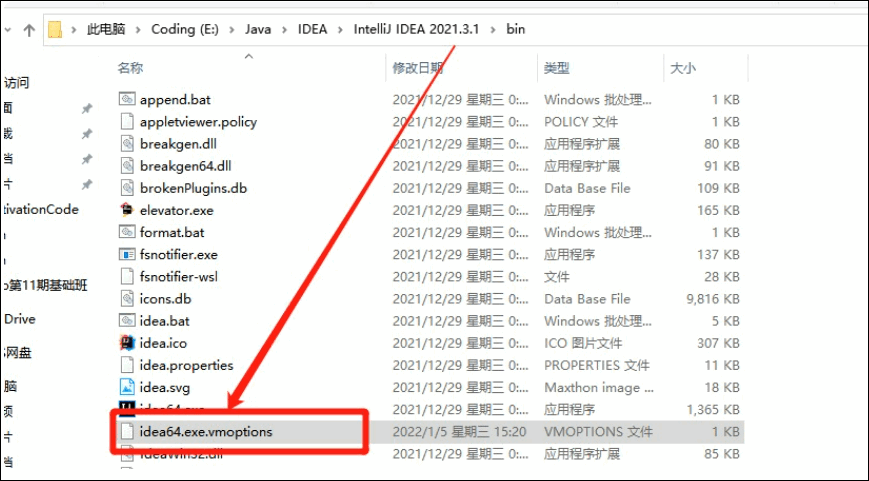Open ActivationCode item in navigation pane
The width and height of the screenshot is (869, 481).
40,209
